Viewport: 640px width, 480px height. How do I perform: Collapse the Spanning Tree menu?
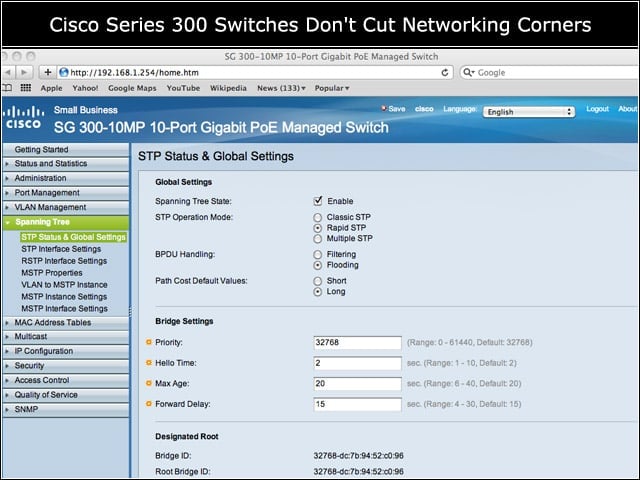tap(66, 222)
